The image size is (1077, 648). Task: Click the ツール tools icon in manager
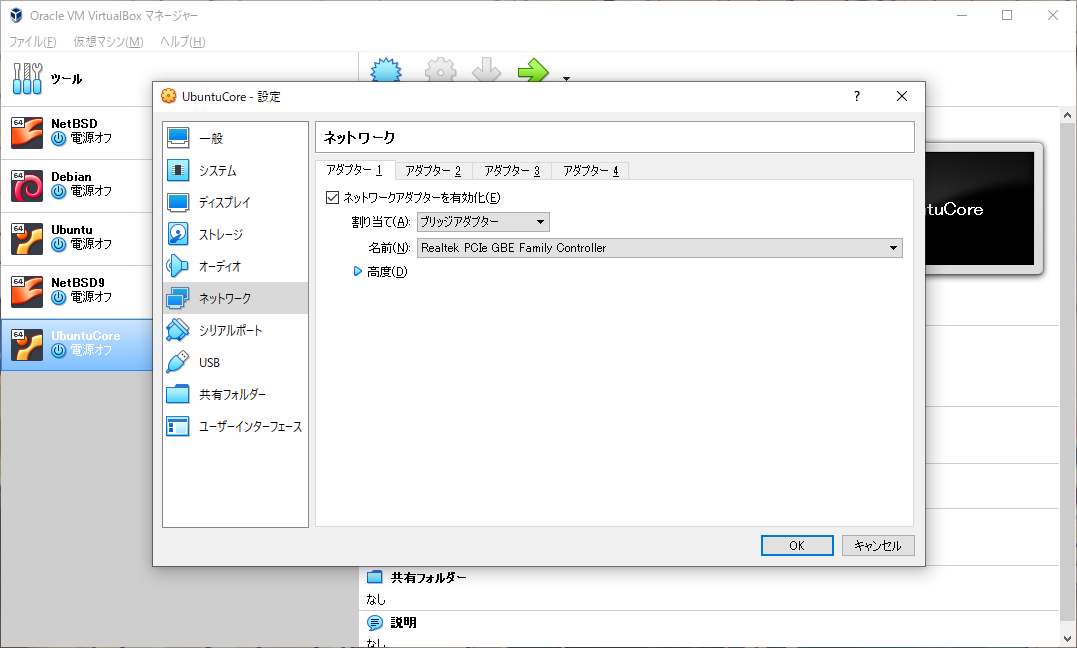[x=27, y=78]
